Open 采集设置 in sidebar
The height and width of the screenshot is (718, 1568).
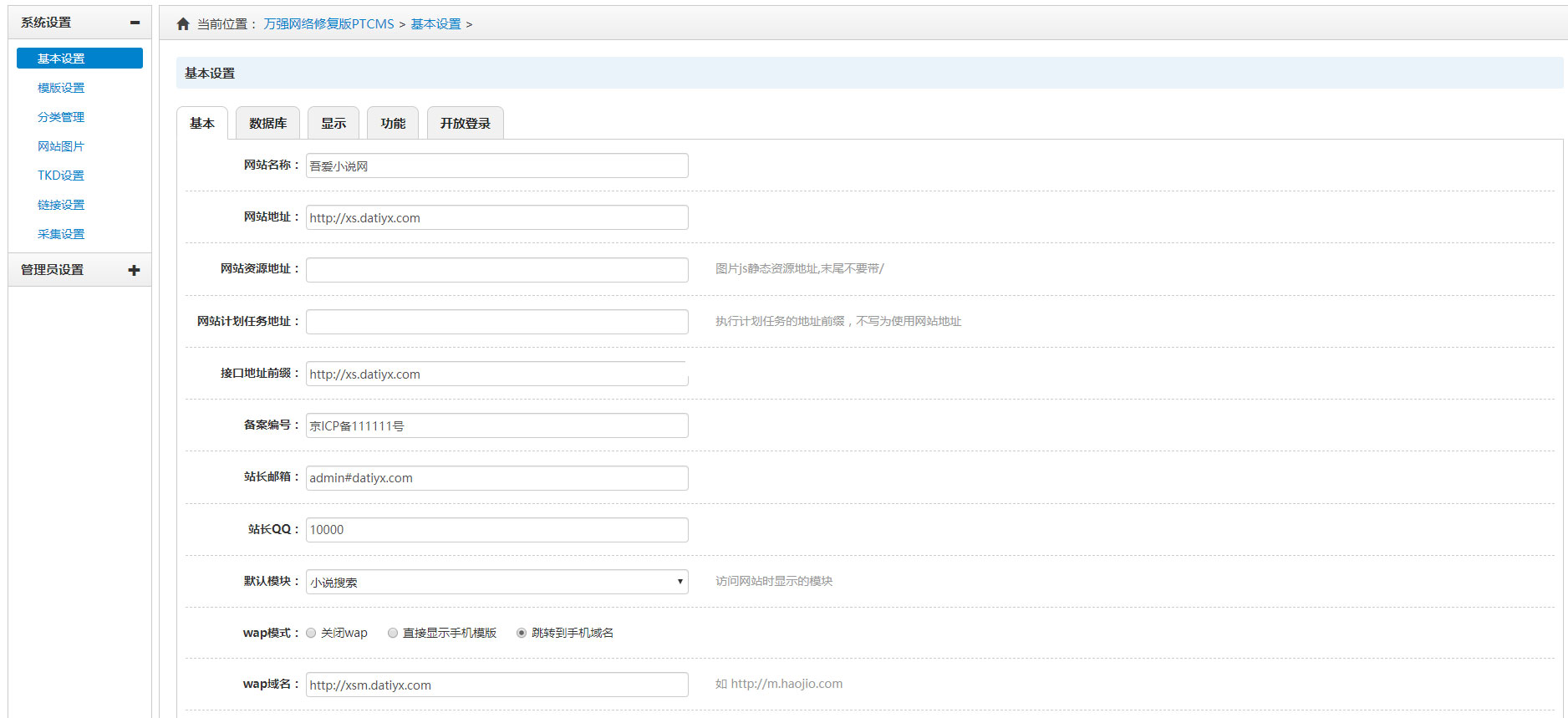coord(61,234)
